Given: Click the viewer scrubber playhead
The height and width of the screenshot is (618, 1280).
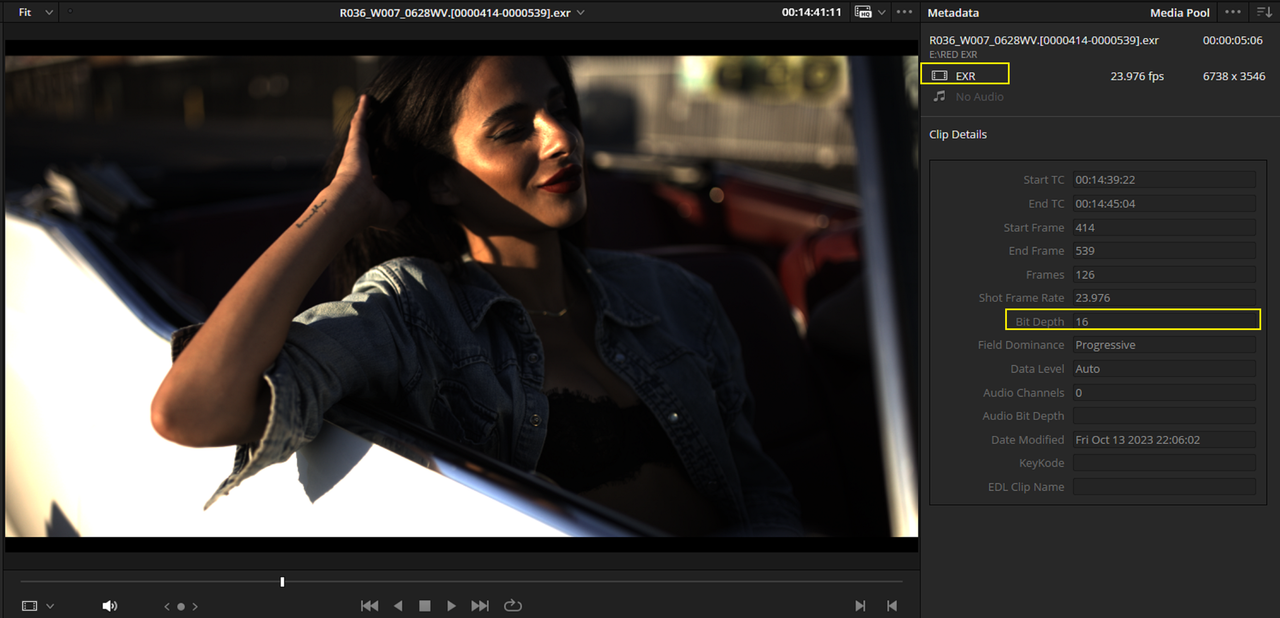Looking at the screenshot, I should click(282, 581).
